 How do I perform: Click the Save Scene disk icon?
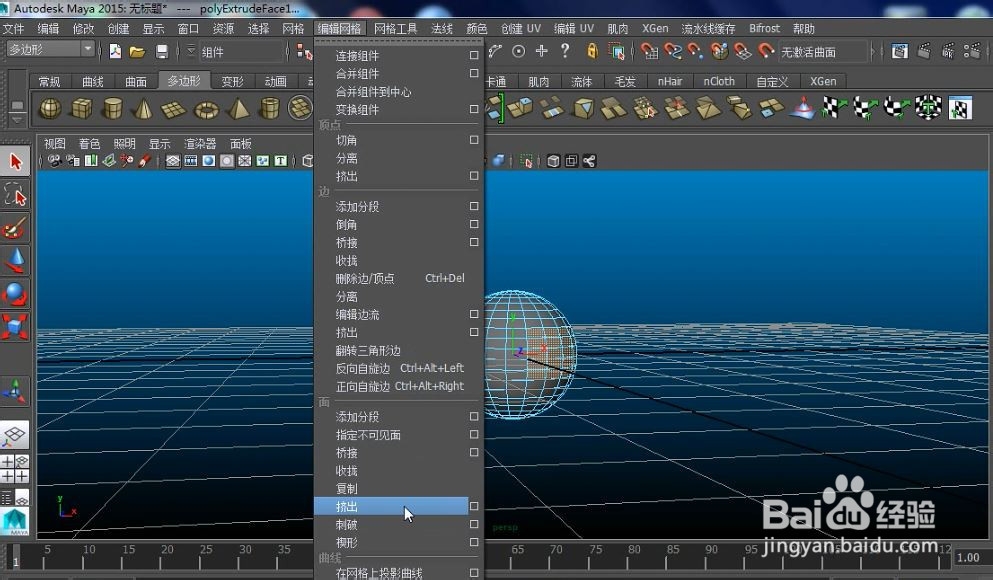(x=162, y=51)
